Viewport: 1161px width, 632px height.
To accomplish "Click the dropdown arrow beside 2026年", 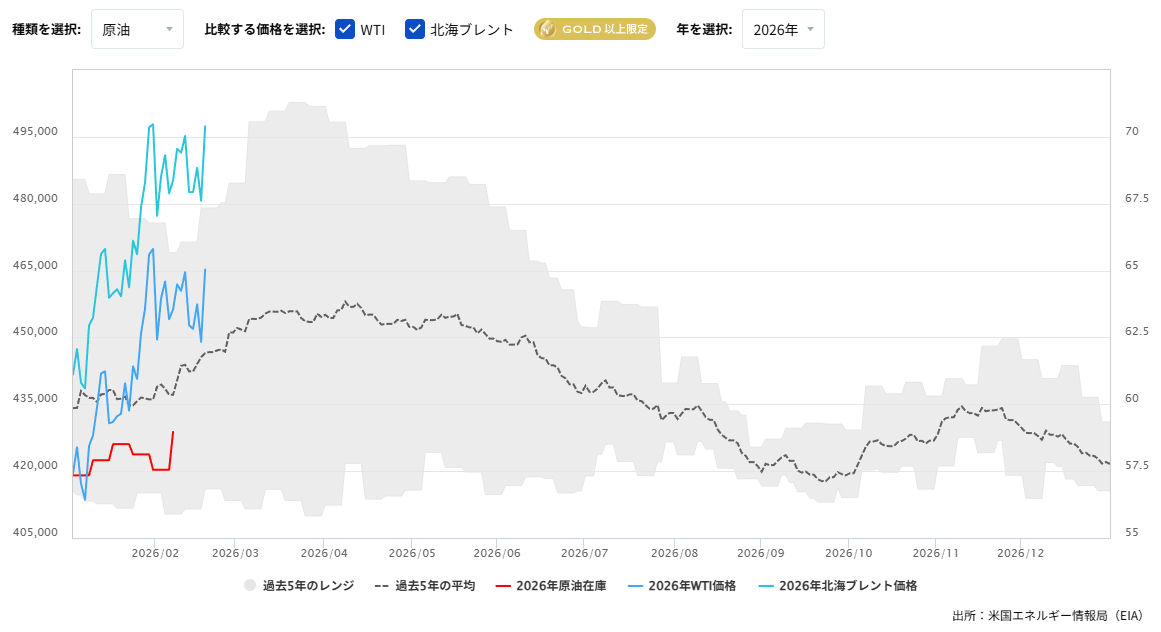I will click(x=810, y=29).
